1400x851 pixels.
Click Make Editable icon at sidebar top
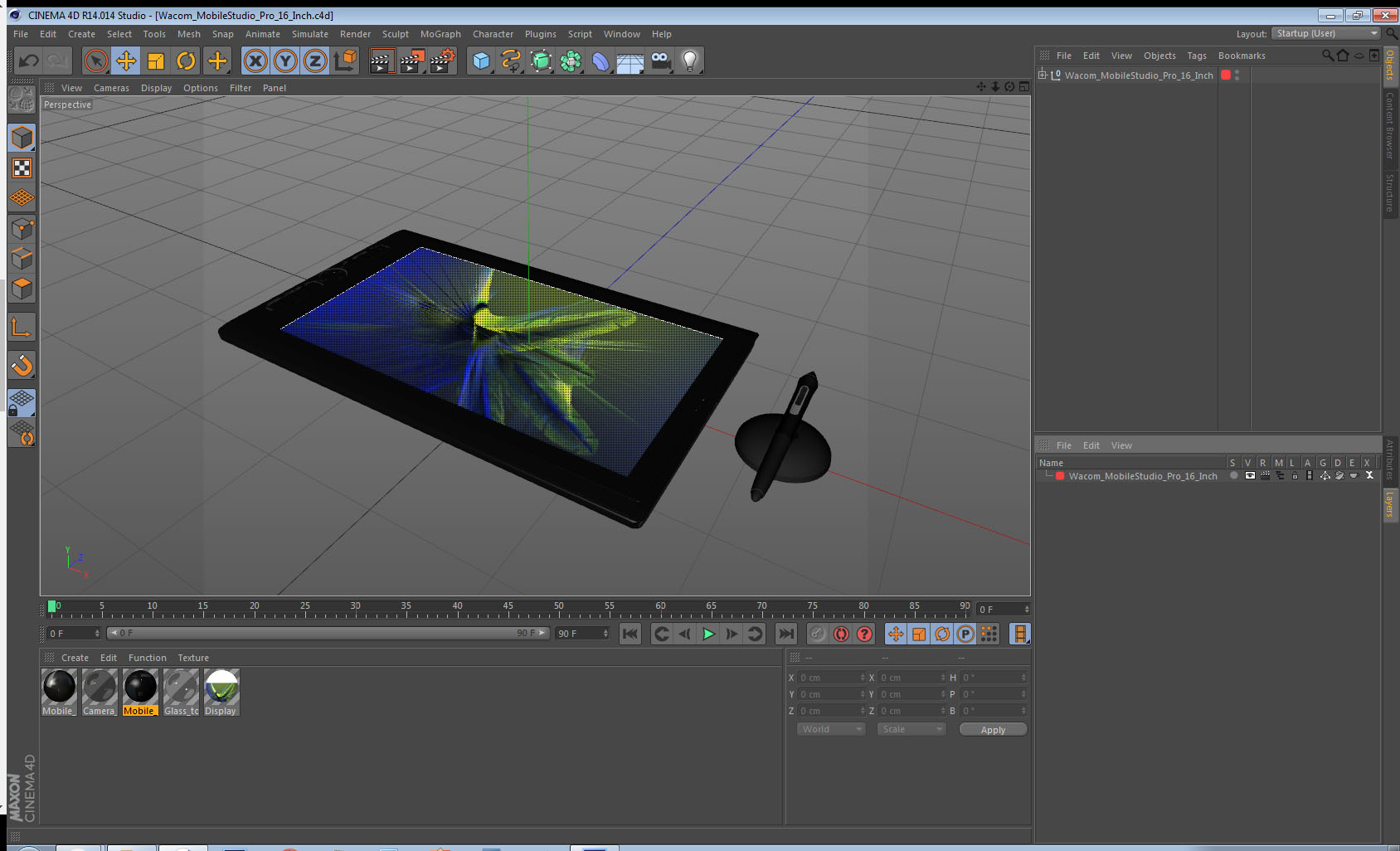[x=22, y=100]
